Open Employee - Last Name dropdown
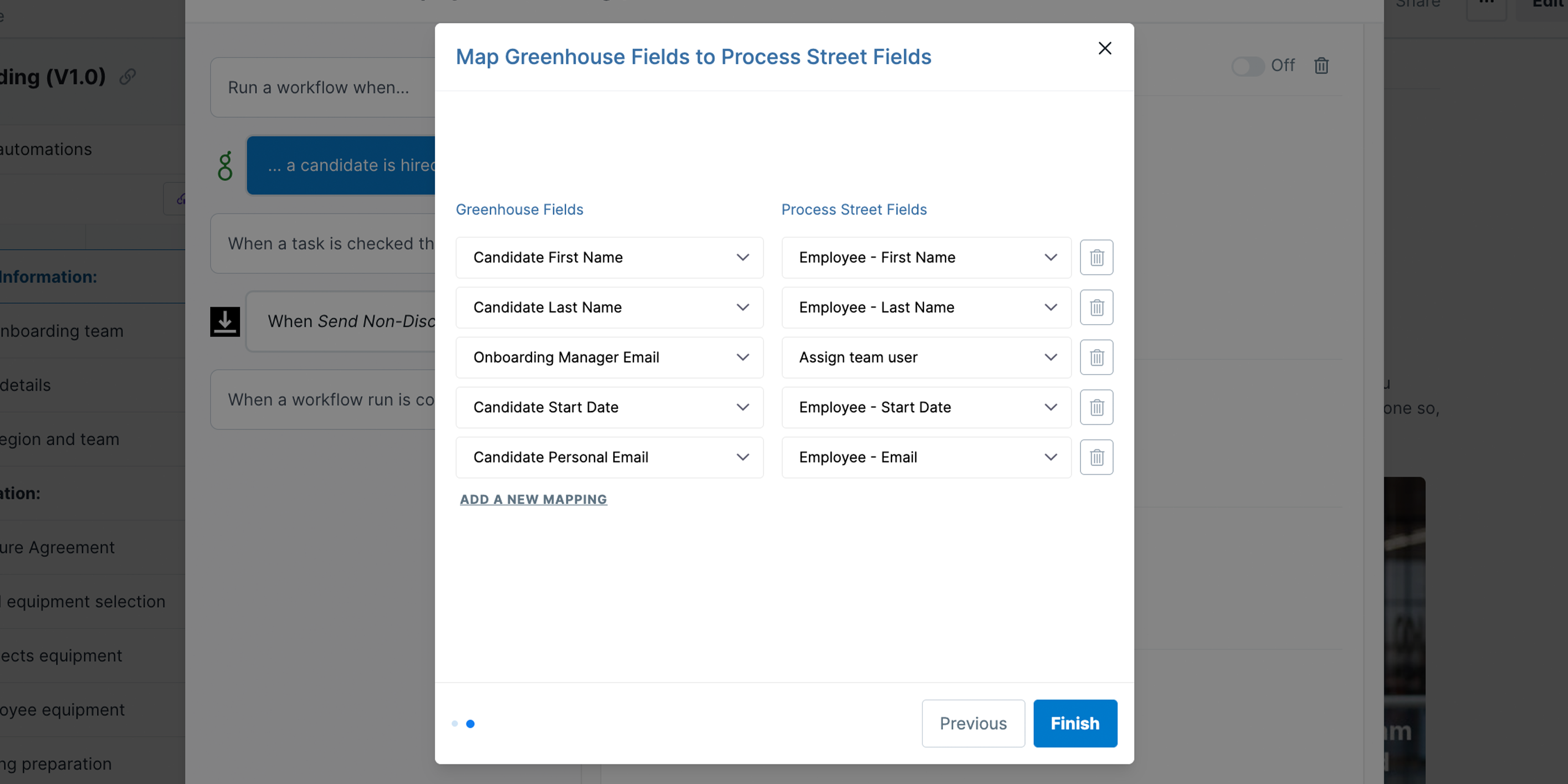 pyautogui.click(x=926, y=308)
